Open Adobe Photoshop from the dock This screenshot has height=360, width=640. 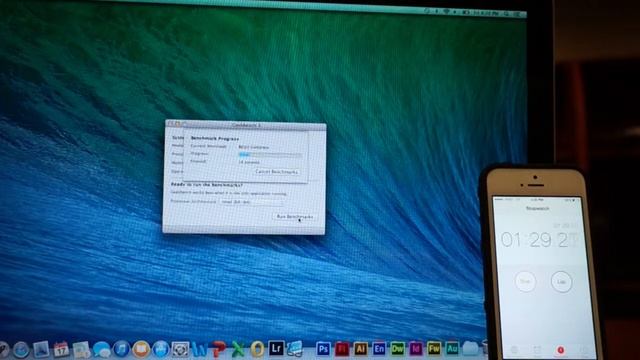323,349
